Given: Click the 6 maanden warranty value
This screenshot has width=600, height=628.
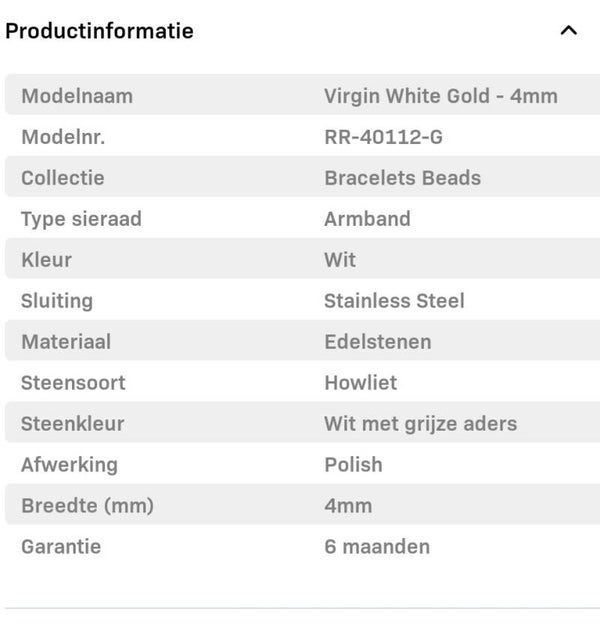Looking at the screenshot, I should point(376,547).
